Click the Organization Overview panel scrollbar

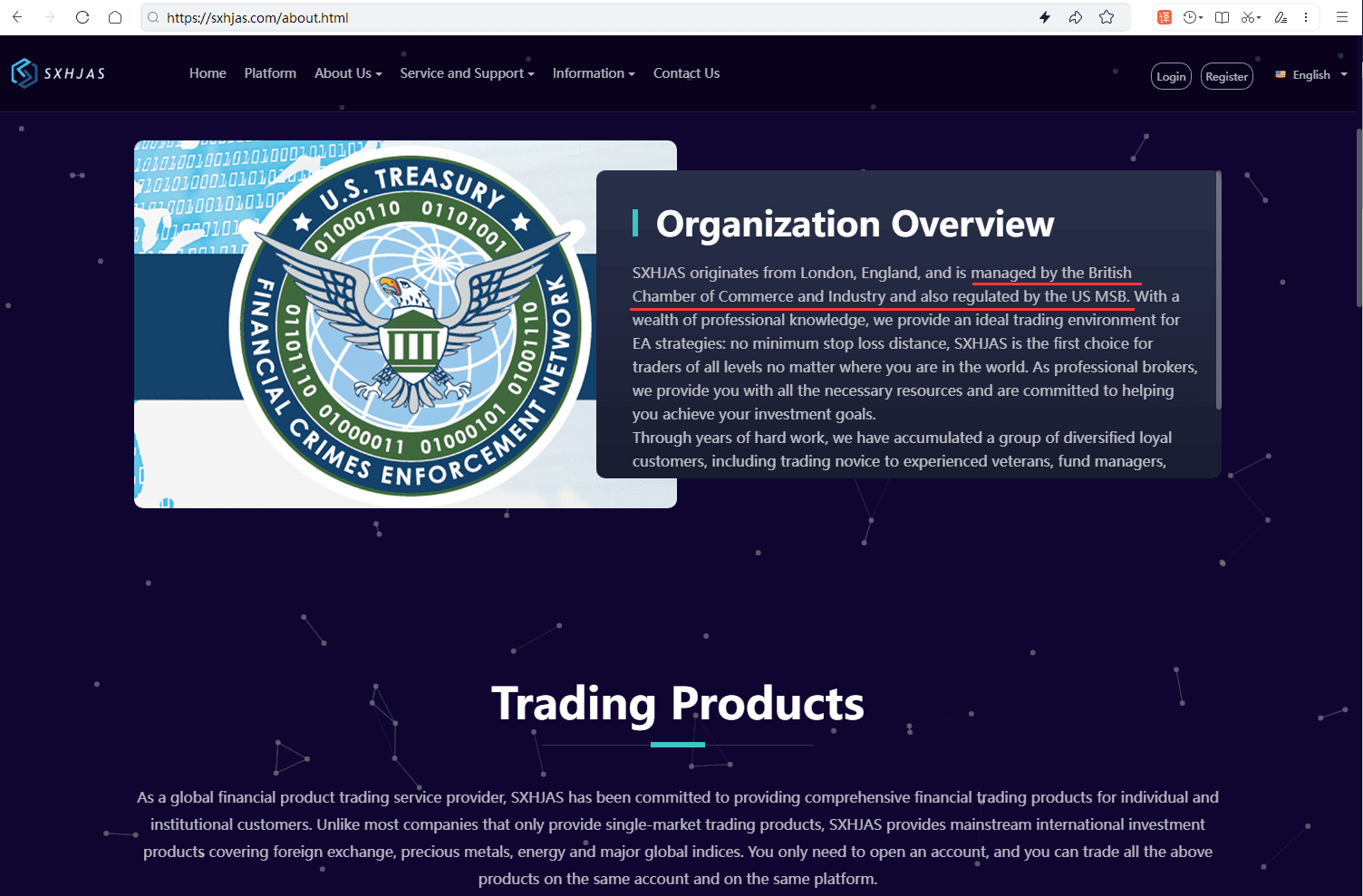1218,290
